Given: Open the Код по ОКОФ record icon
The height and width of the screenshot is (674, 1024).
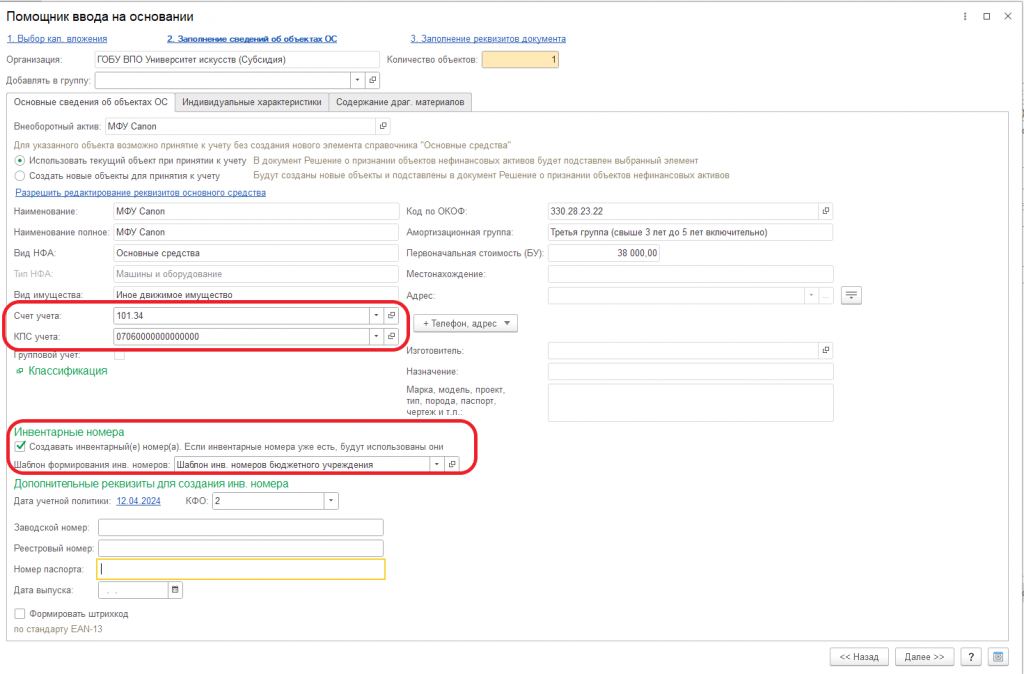Looking at the screenshot, I should pyautogui.click(x=826, y=211).
